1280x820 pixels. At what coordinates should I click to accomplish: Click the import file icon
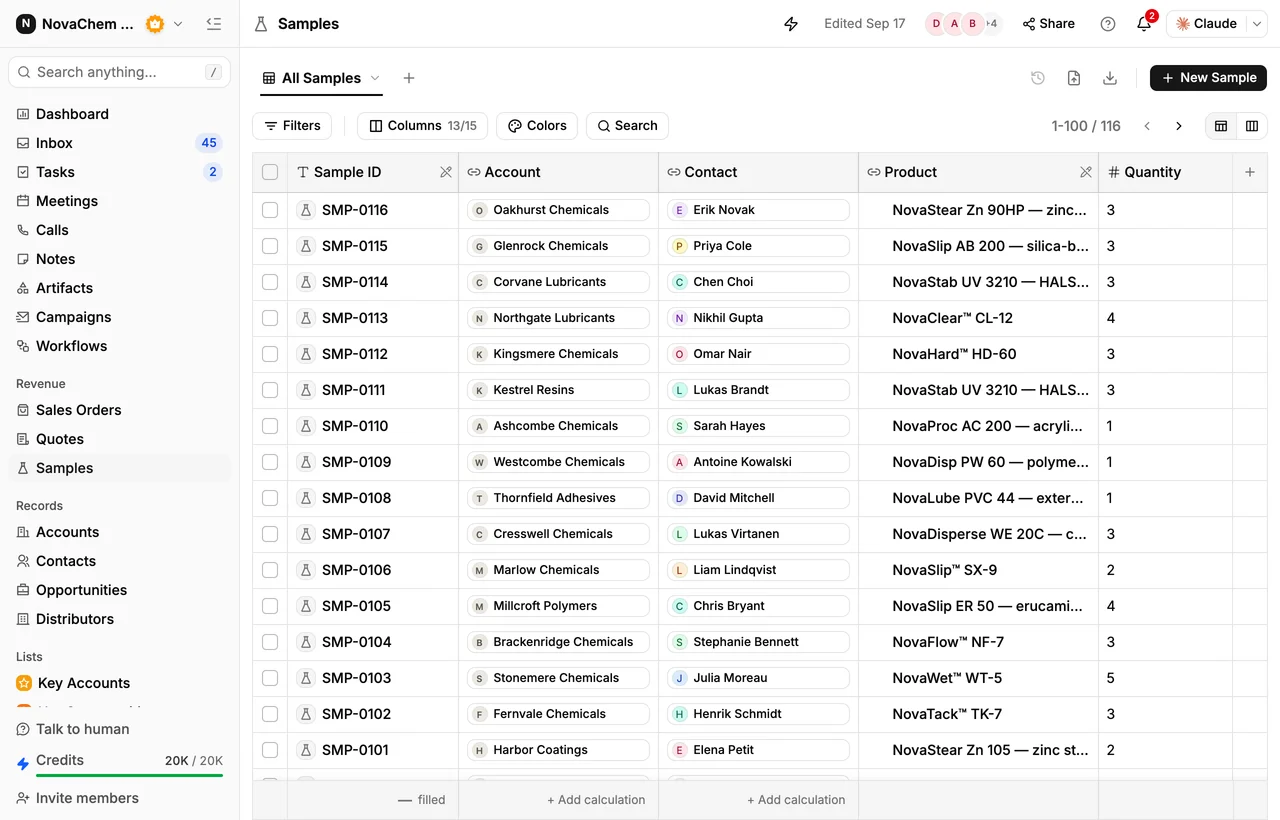tap(1074, 78)
